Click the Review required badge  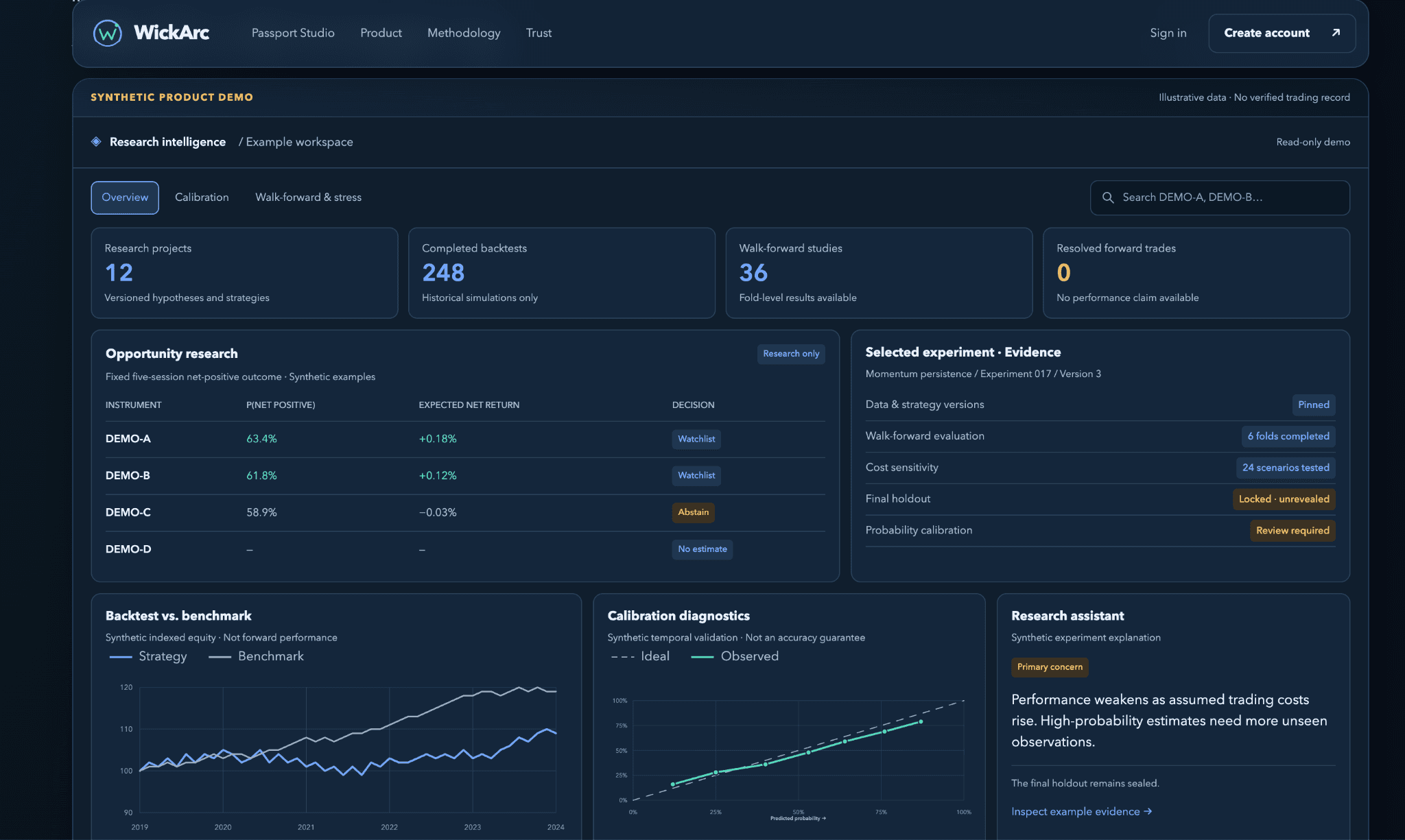point(1292,531)
